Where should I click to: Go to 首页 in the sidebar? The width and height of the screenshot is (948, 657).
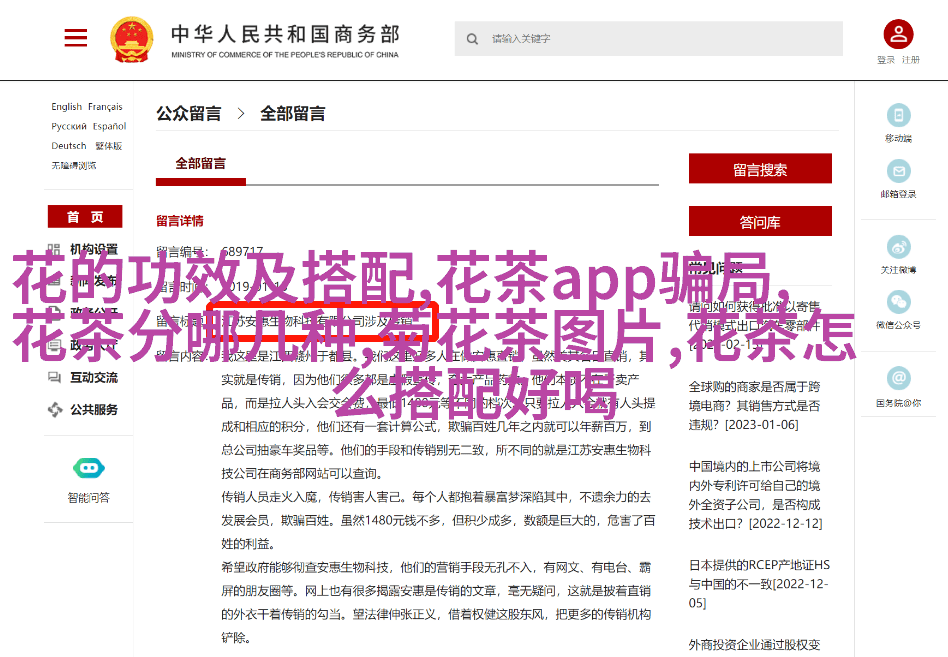click(85, 217)
